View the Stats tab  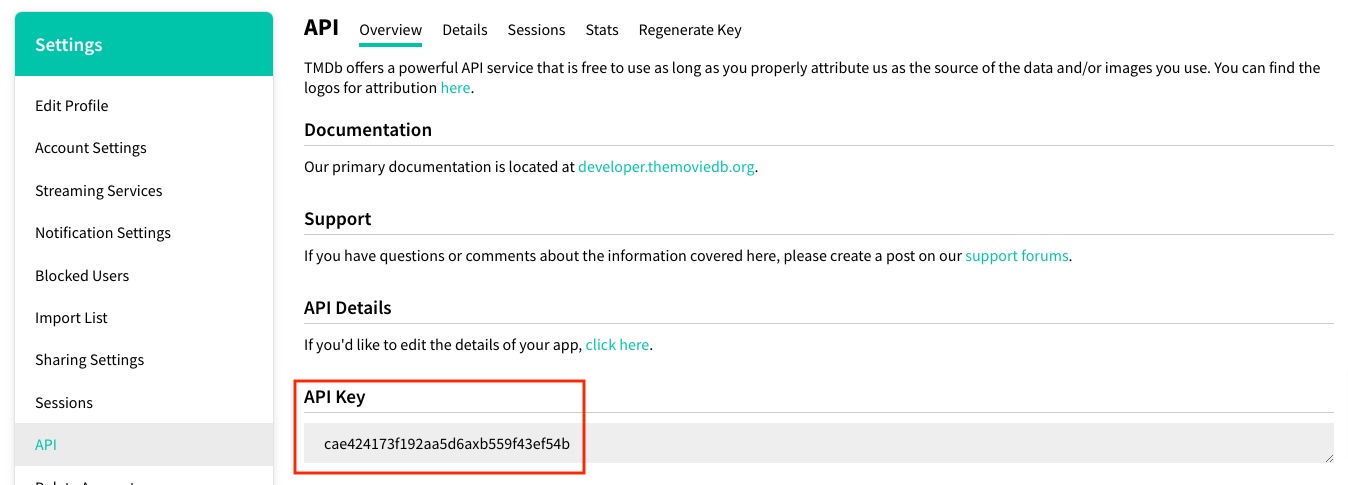click(x=602, y=30)
